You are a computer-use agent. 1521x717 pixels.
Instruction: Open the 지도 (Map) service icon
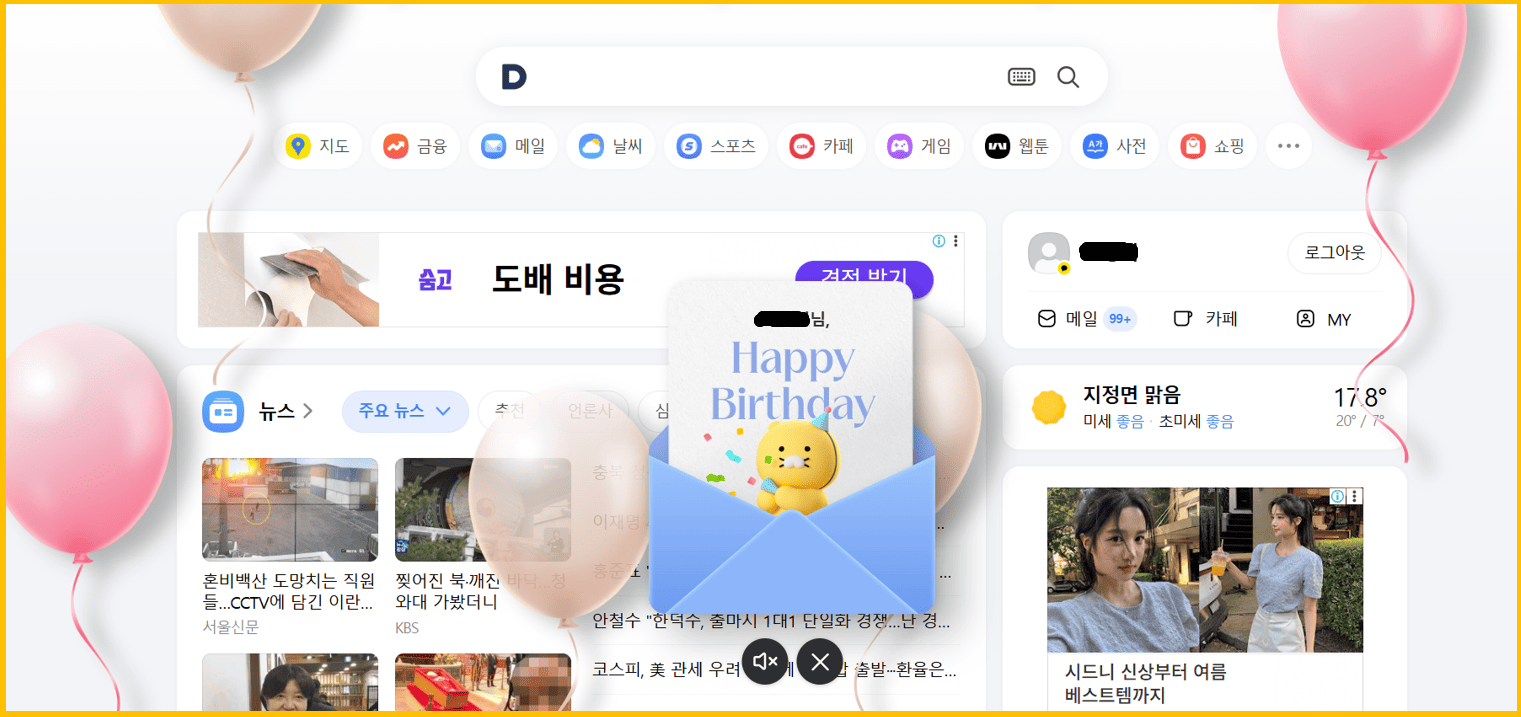[x=318, y=145]
